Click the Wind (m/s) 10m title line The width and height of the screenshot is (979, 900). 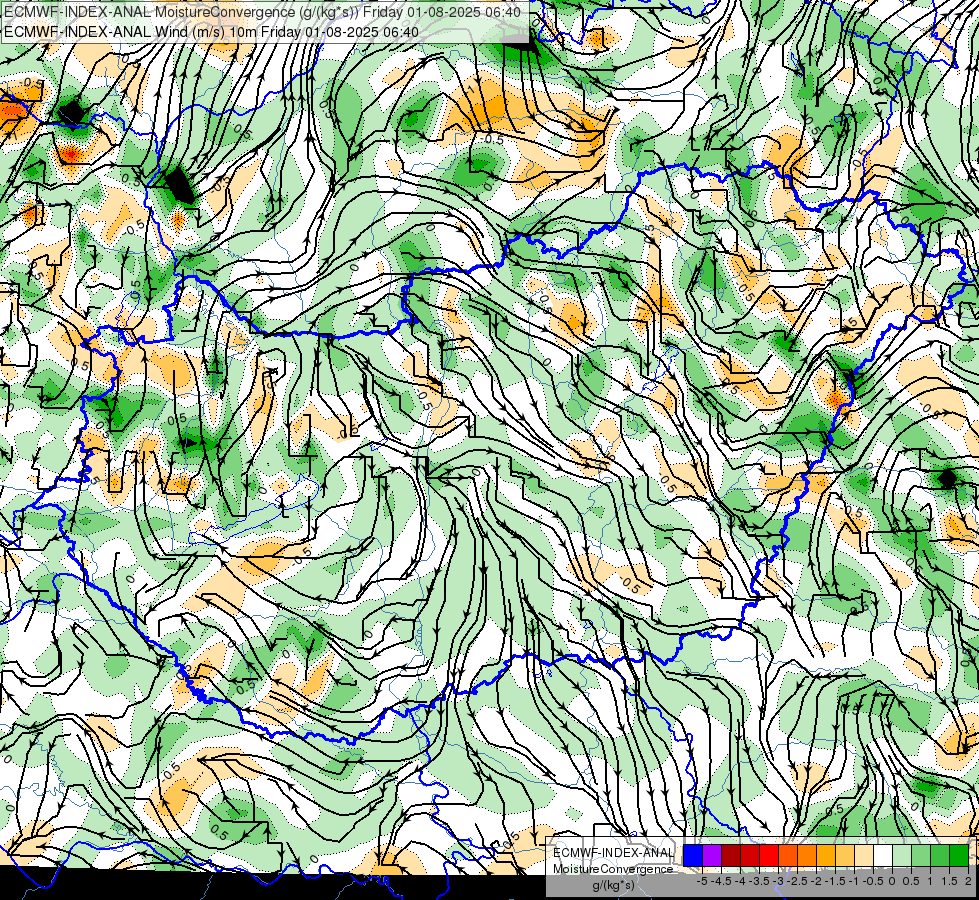(x=212, y=31)
